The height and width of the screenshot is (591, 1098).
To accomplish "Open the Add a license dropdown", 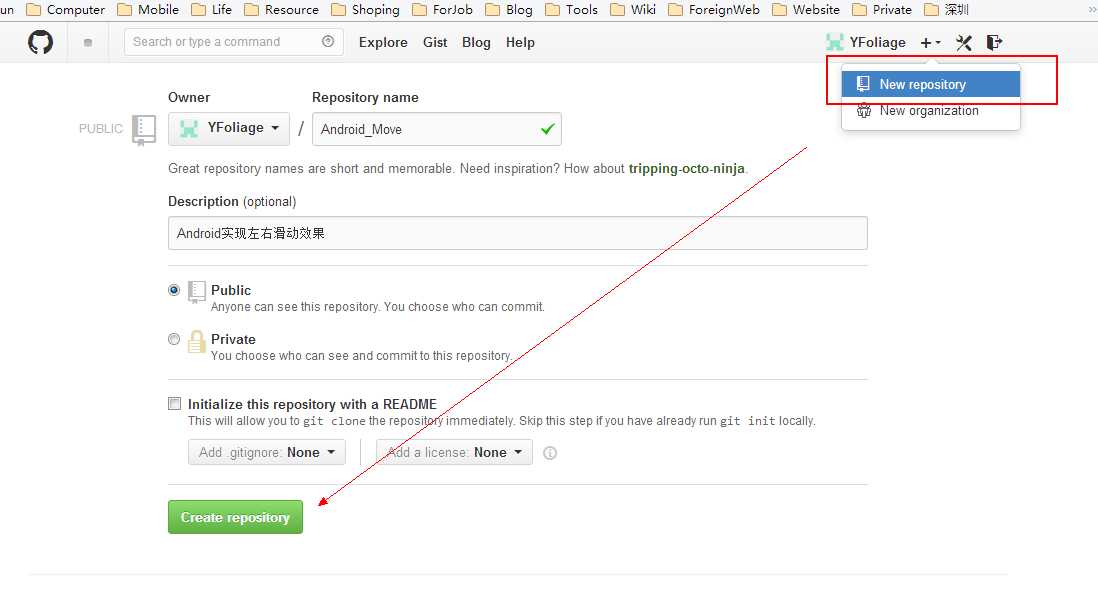I will coord(454,452).
